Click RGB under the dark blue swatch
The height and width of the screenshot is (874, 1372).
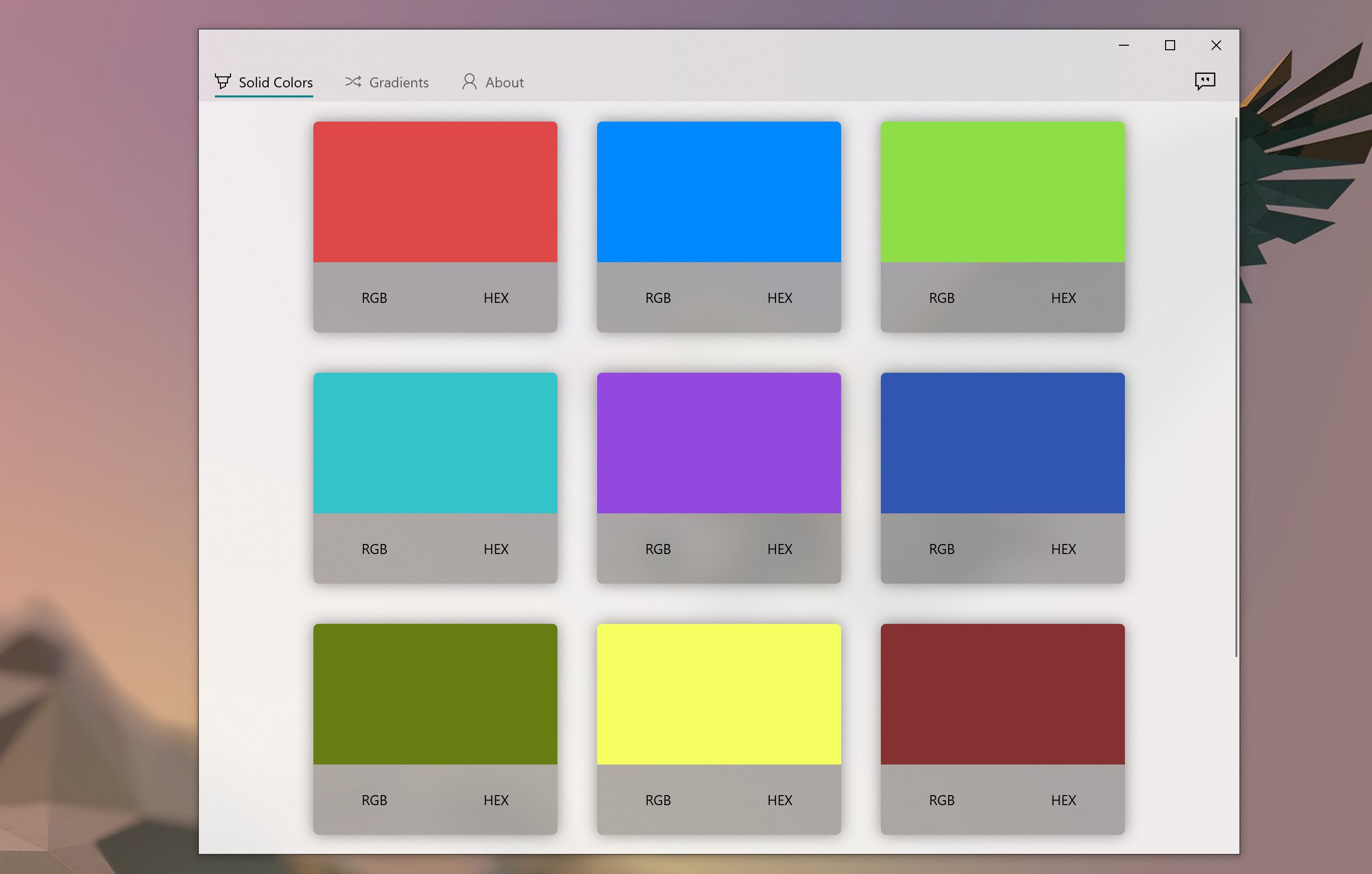tap(941, 549)
